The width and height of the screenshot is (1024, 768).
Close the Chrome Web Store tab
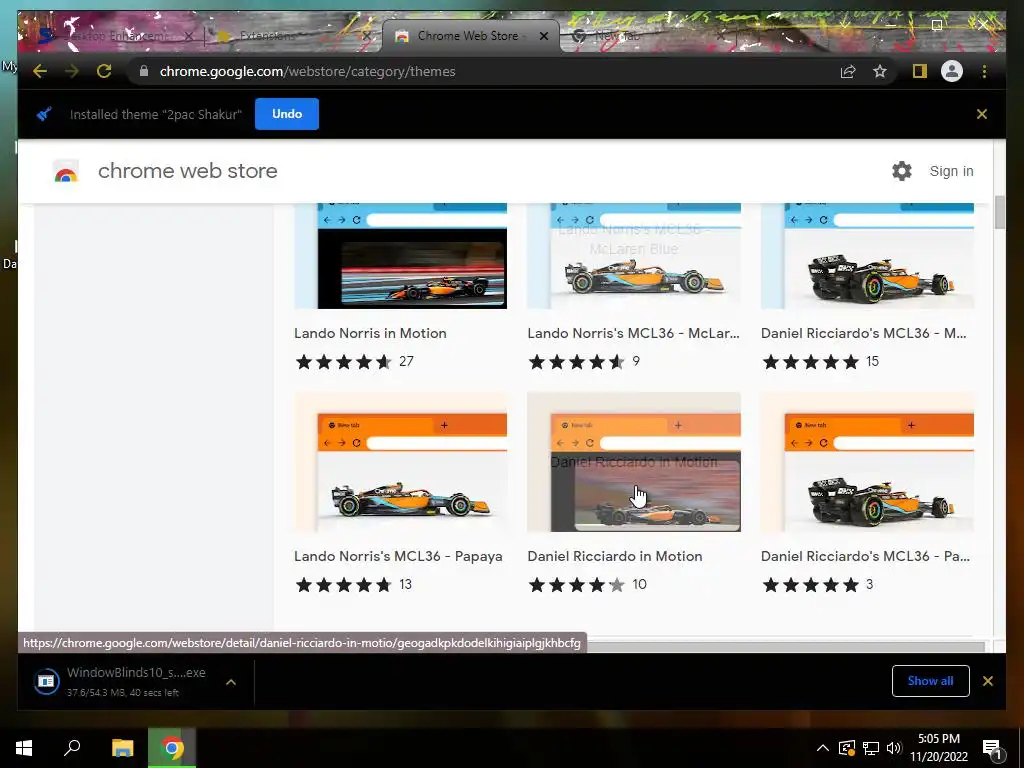[x=543, y=36]
